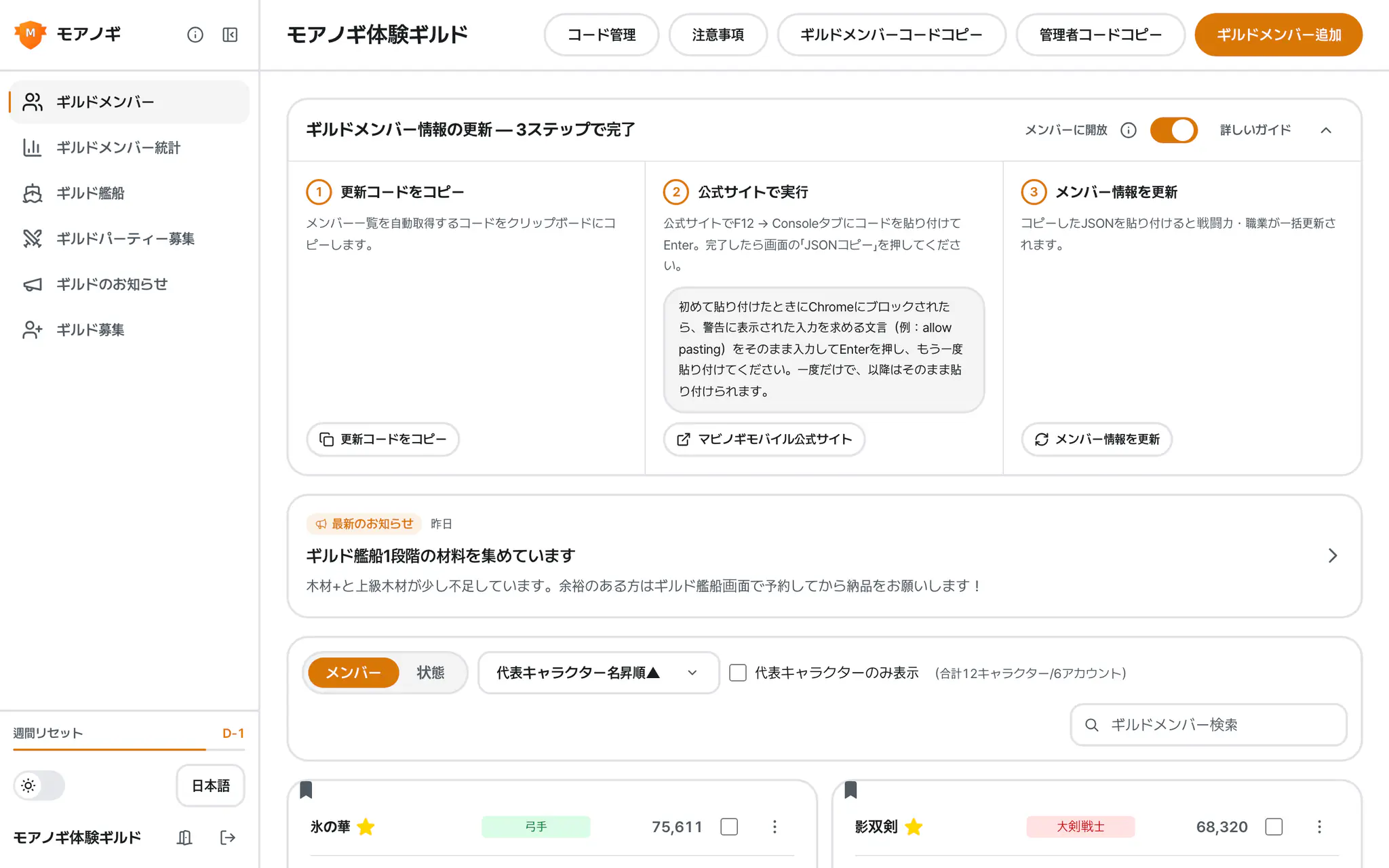
Task: Click the コード管理 button
Action: [x=601, y=35]
